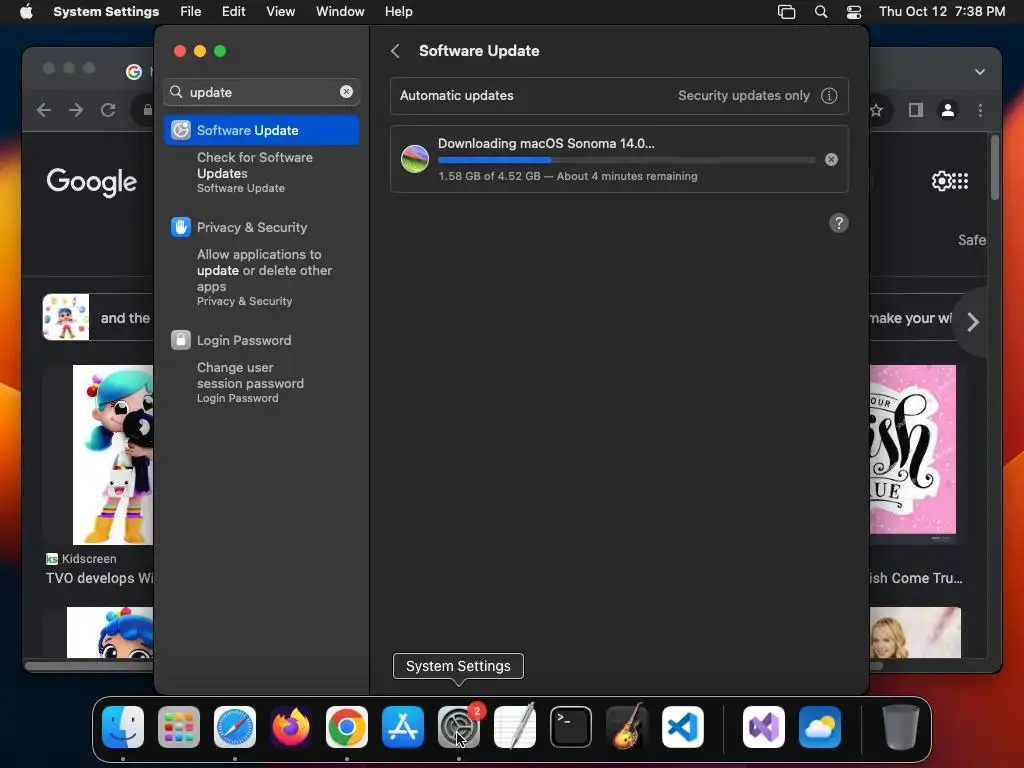
Task: Open Automatic updates row
Action: [x=619, y=95]
